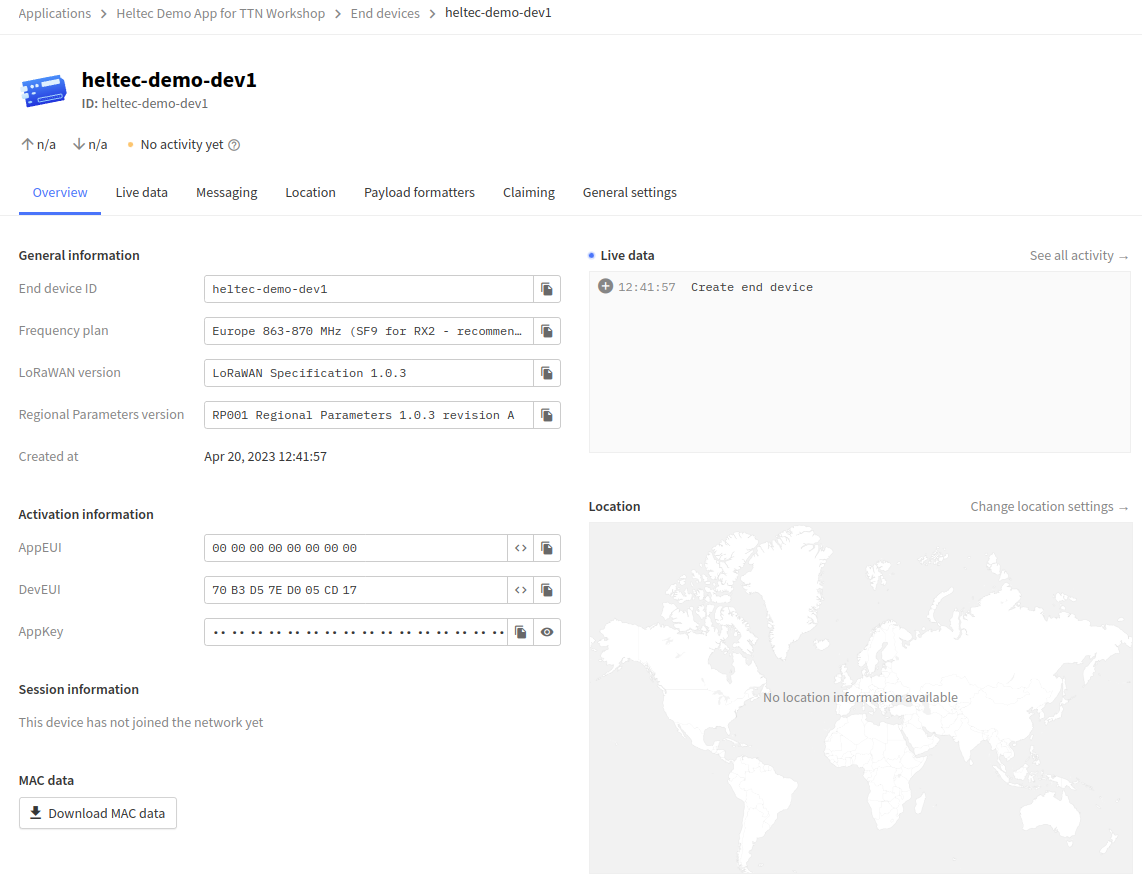Click the downlink n/a counter
This screenshot has height=883, width=1142.
click(x=90, y=144)
